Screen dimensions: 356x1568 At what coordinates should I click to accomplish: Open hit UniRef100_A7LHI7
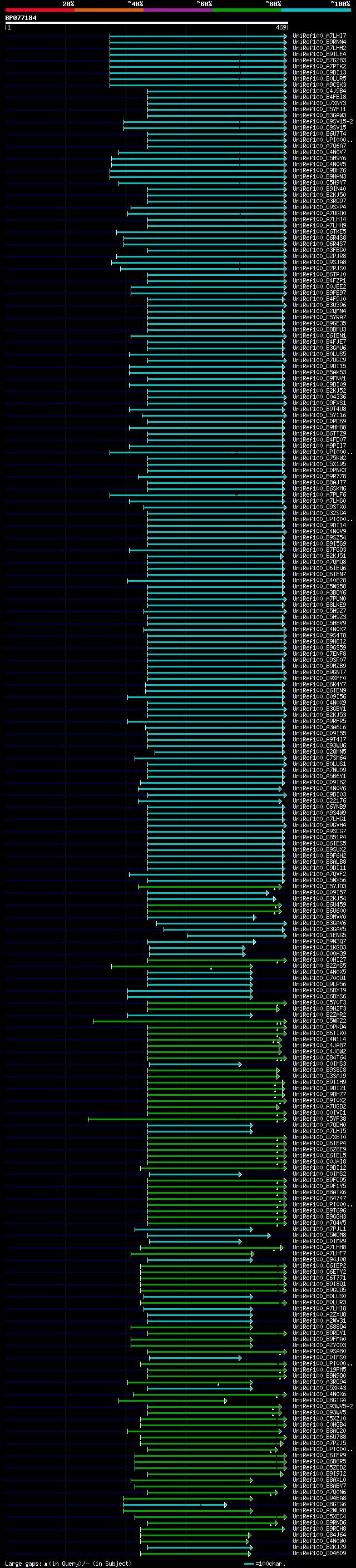pyautogui.click(x=319, y=36)
